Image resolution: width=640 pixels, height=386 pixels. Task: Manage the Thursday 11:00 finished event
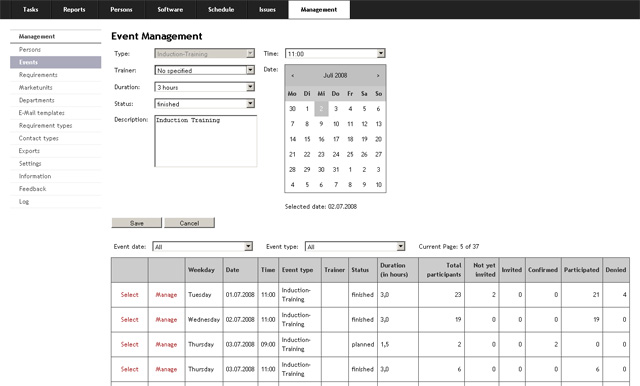coord(166,369)
